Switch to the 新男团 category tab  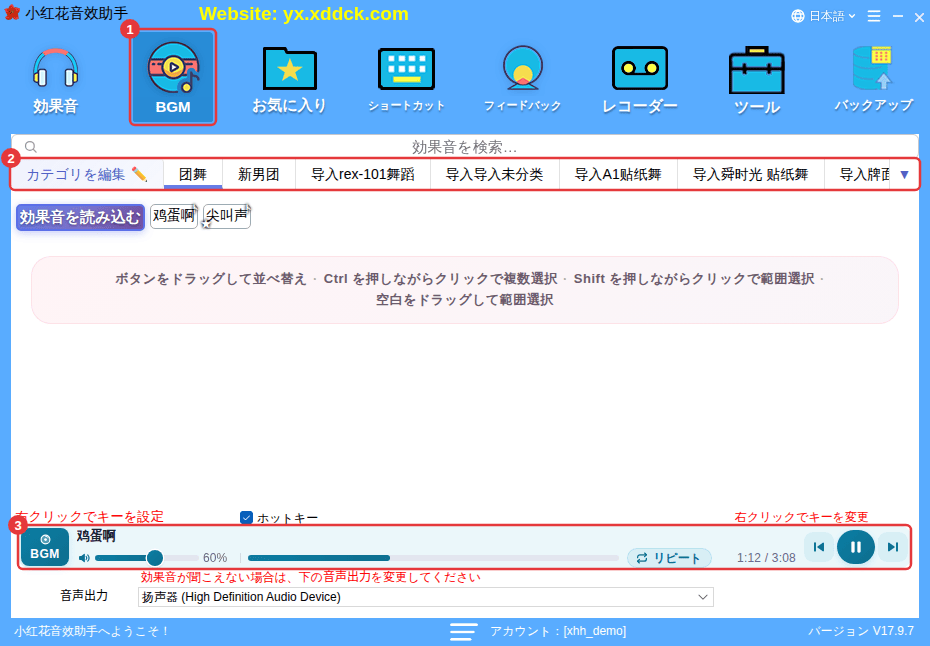coord(259,174)
